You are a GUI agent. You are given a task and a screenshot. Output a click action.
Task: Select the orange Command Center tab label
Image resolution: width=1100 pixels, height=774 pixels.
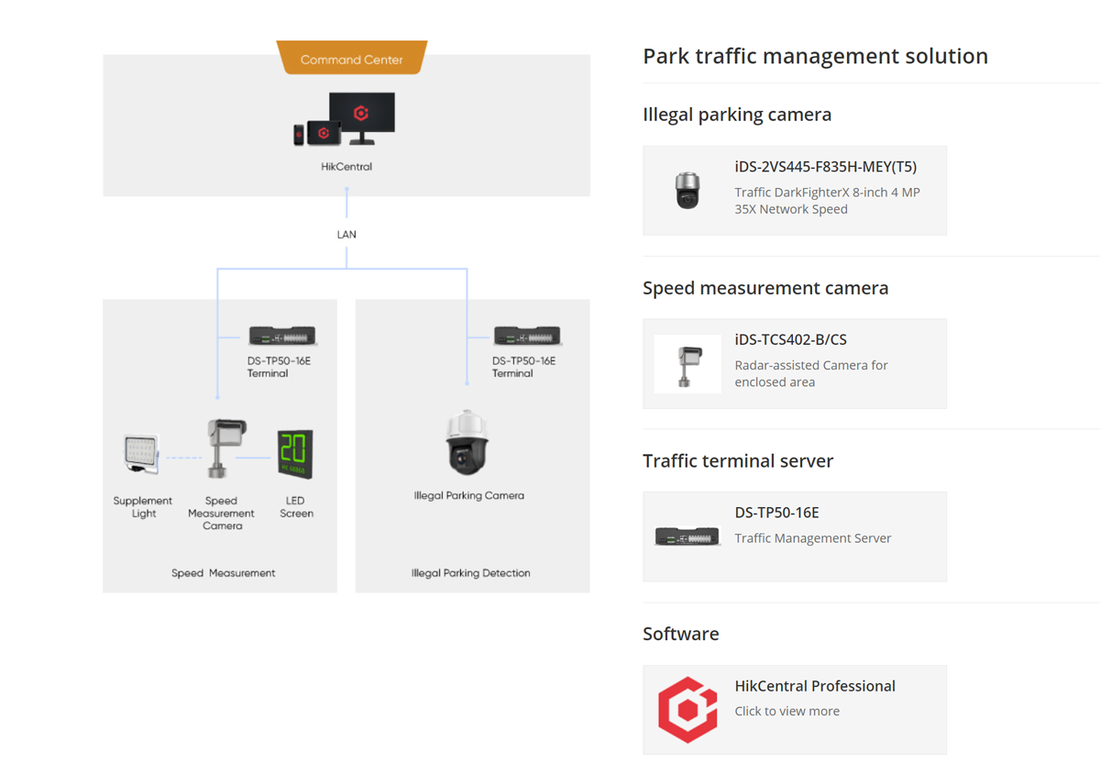coord(351,59)
